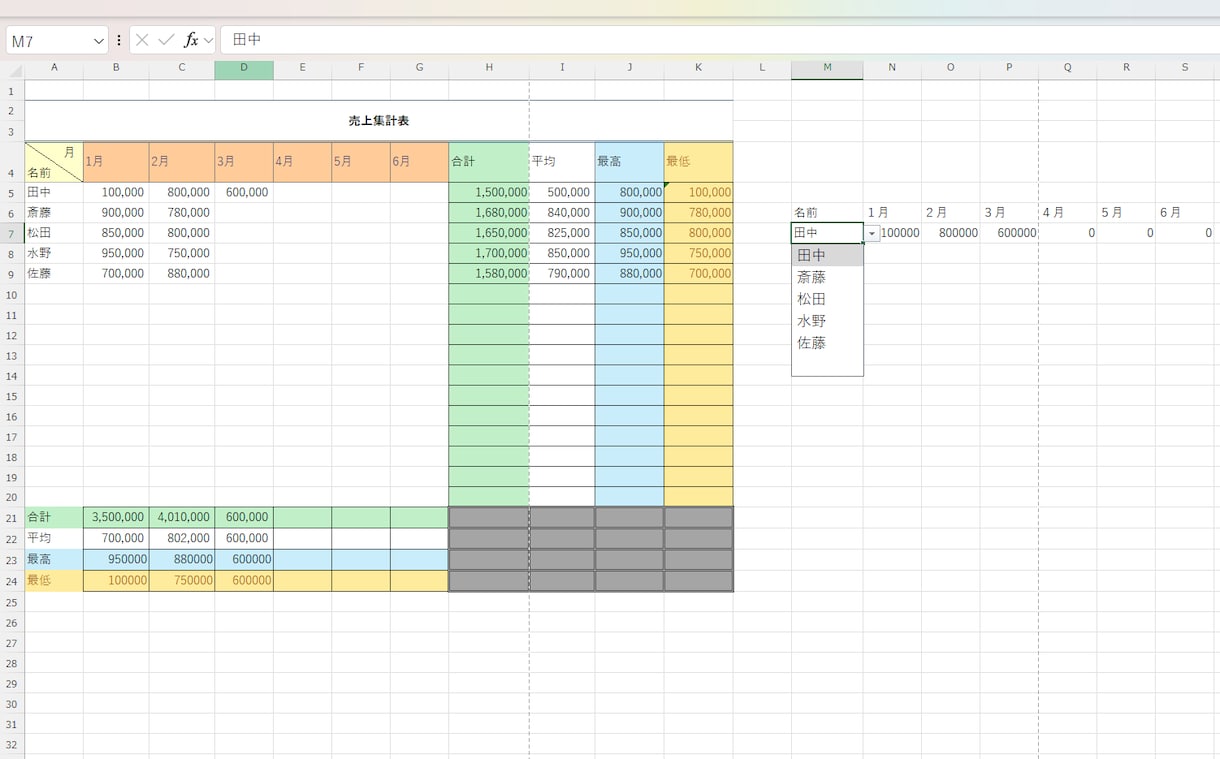The width and height of the screenshot is (1220, 759).
Task: Select 松田 in the dropdown list
Action: tap(827, 299)
